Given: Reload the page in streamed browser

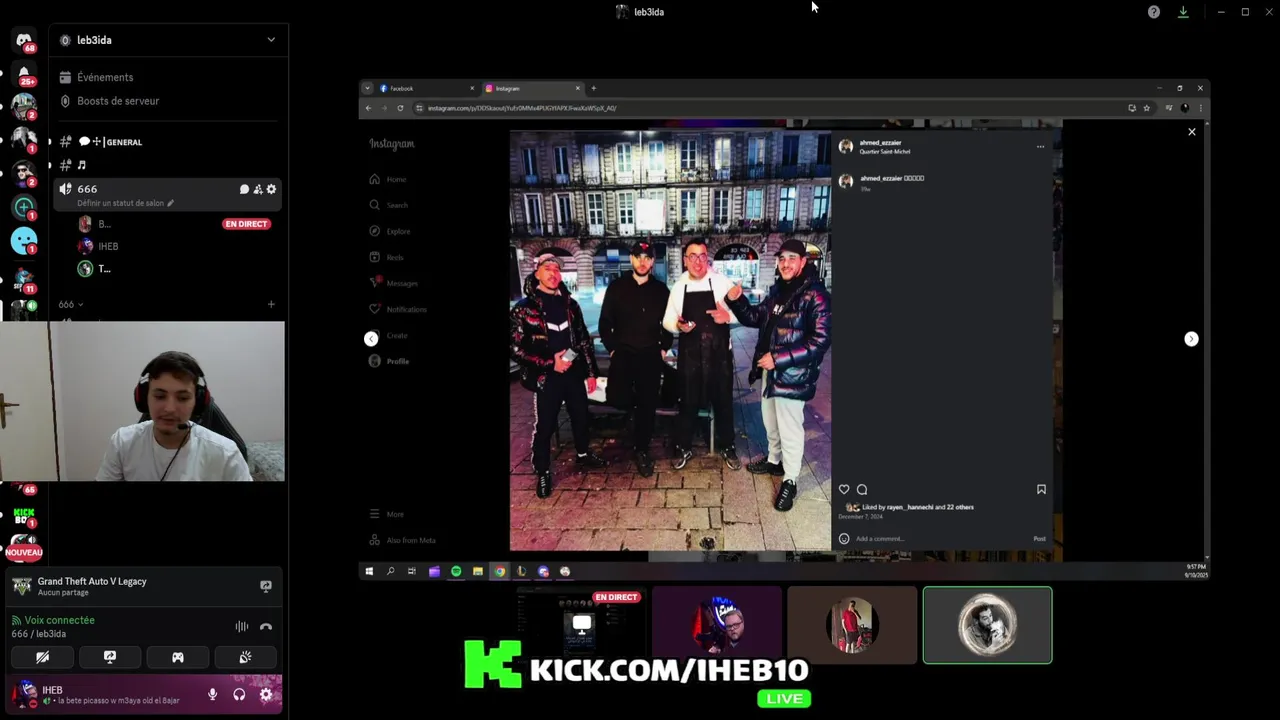Looking at the screenshot, I should point(400,108).
